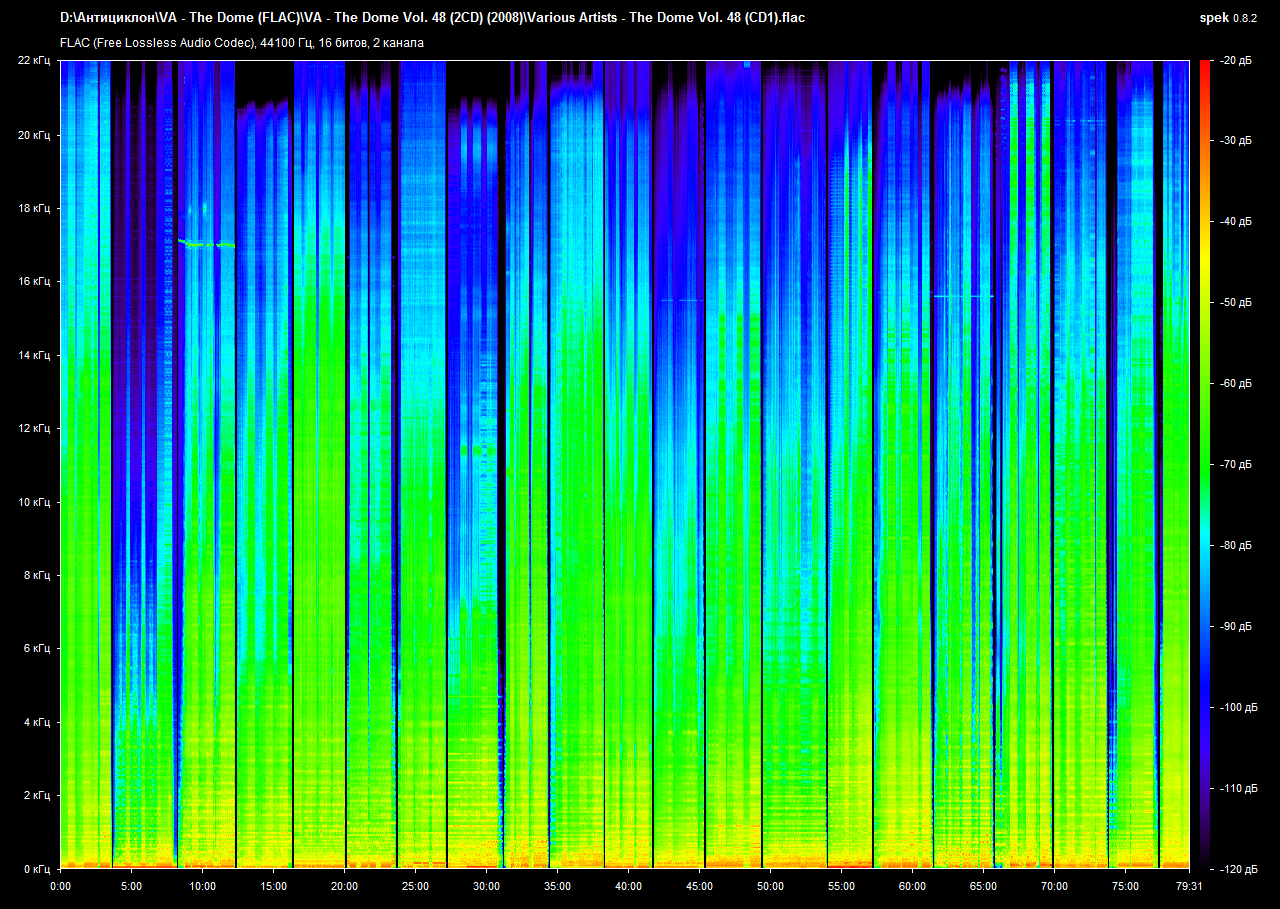The height and width of the screenshot is (909, 1280).
Task: Click the -70 дБ scale label
Action: click(1234, 465)
